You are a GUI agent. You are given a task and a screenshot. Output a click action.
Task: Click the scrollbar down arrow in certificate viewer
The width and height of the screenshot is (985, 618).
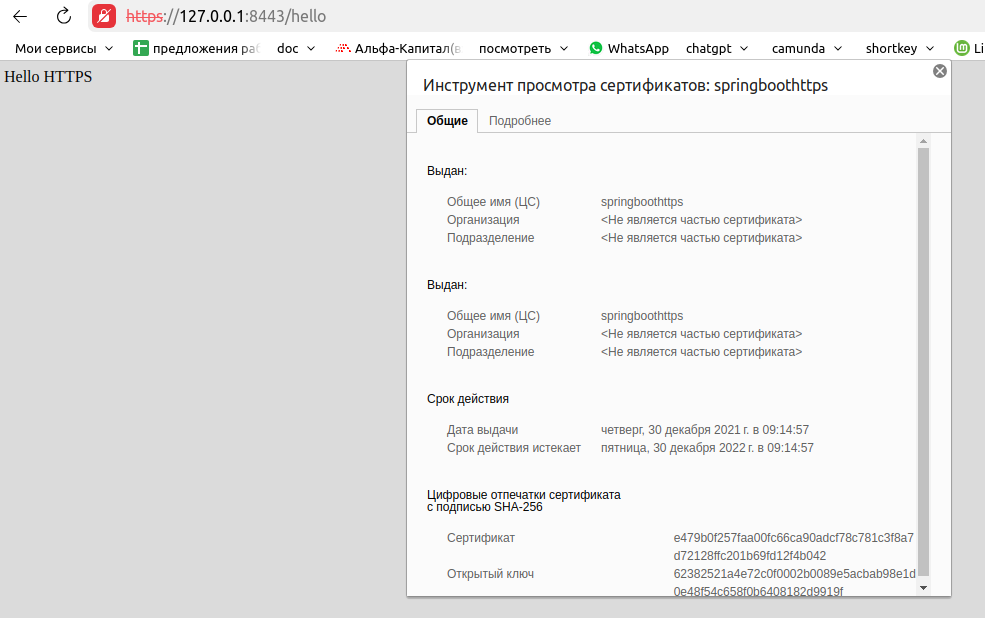pyautogui.click(x=923, y=588)
